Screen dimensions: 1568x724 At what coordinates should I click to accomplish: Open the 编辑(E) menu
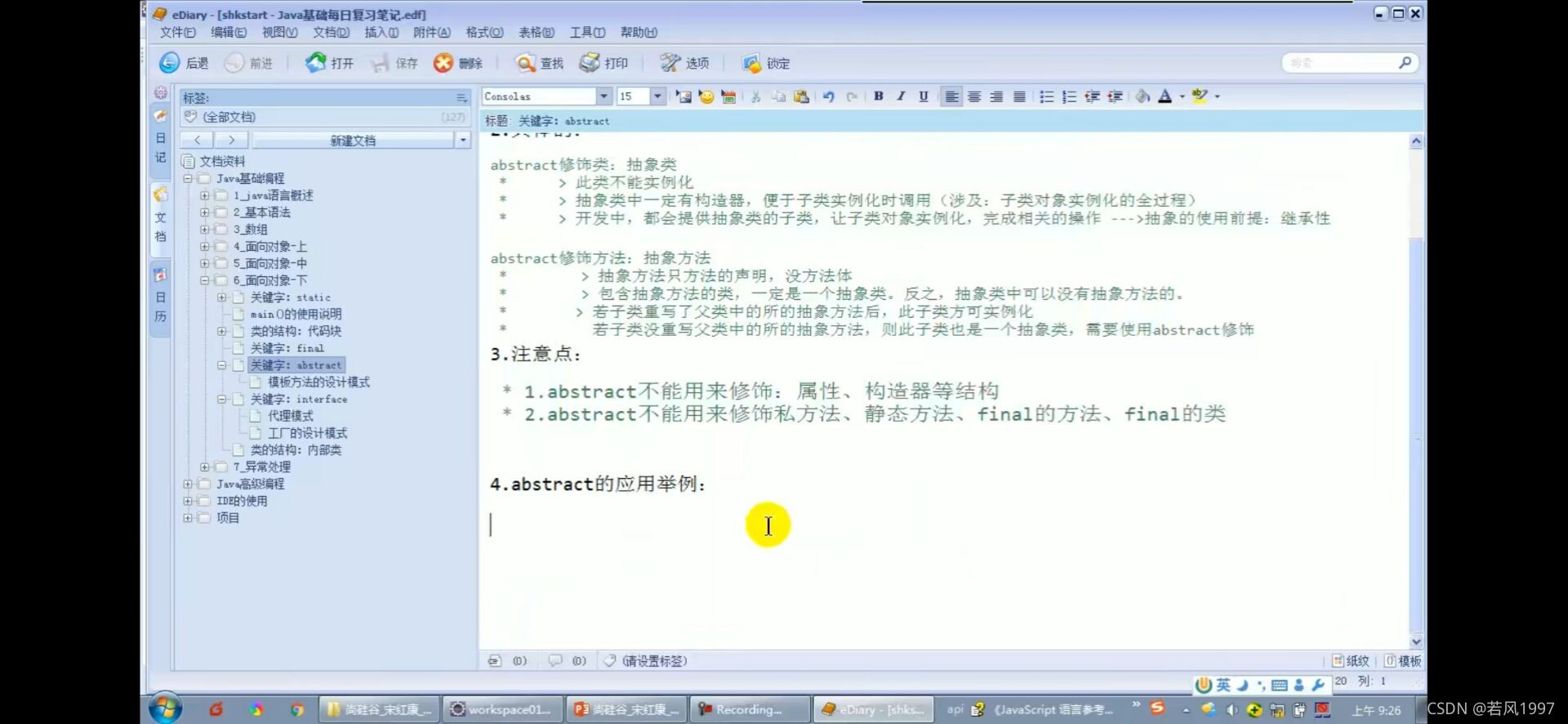point(229,32)
